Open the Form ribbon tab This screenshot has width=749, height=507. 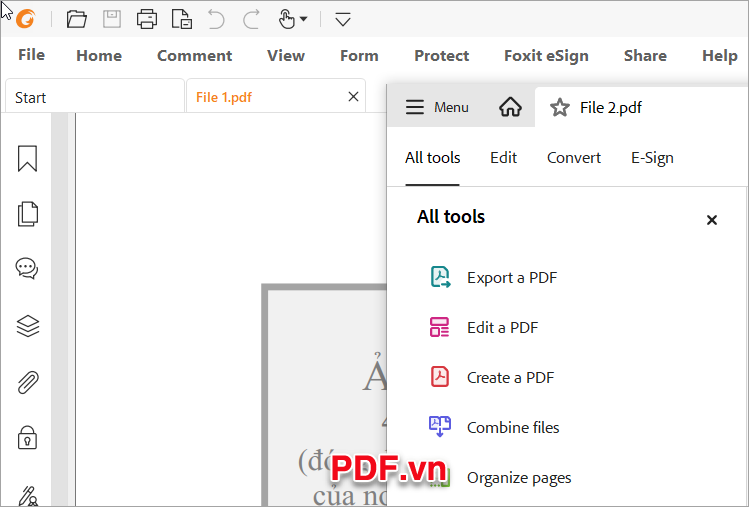pos(359,55)
